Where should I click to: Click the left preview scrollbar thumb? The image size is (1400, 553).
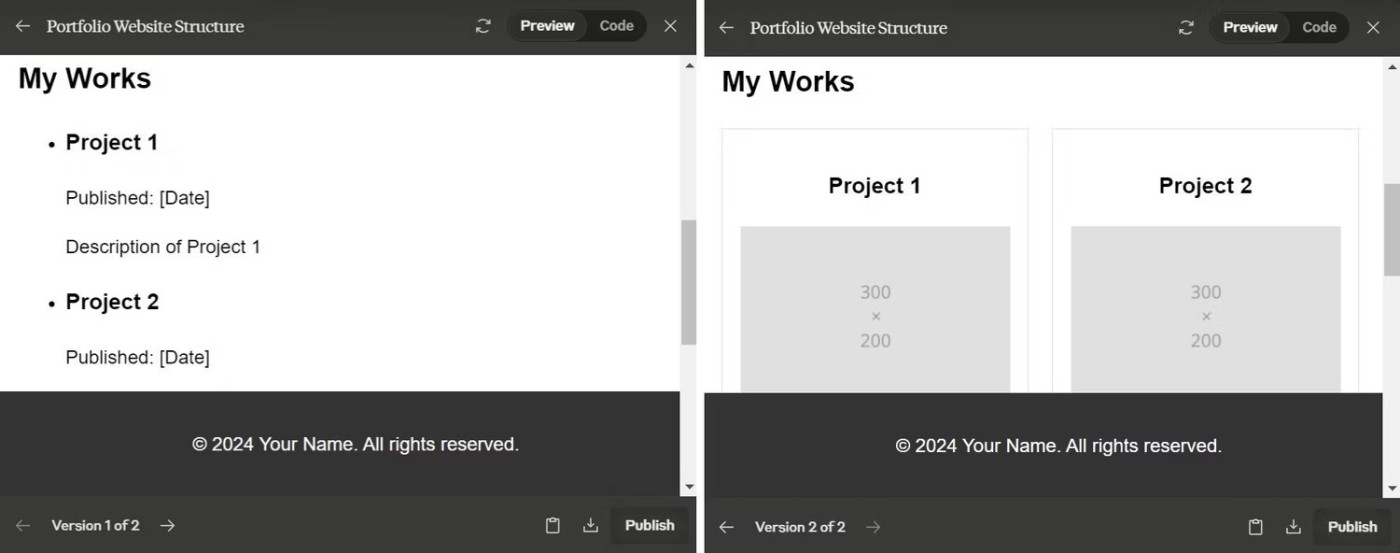point(688,282)
